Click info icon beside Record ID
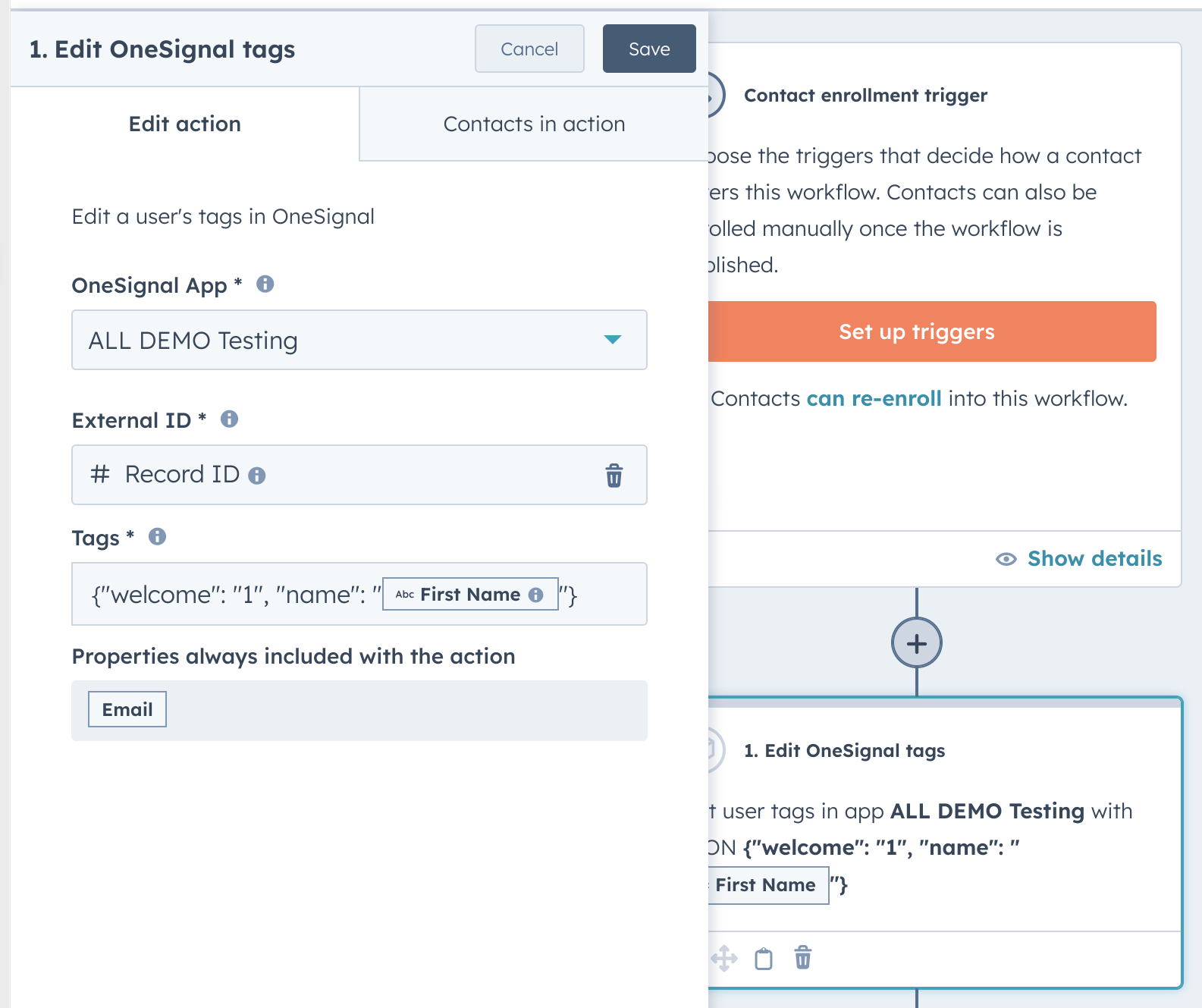The width and height of the screenshot is (1202, 1008). point(257,476)
